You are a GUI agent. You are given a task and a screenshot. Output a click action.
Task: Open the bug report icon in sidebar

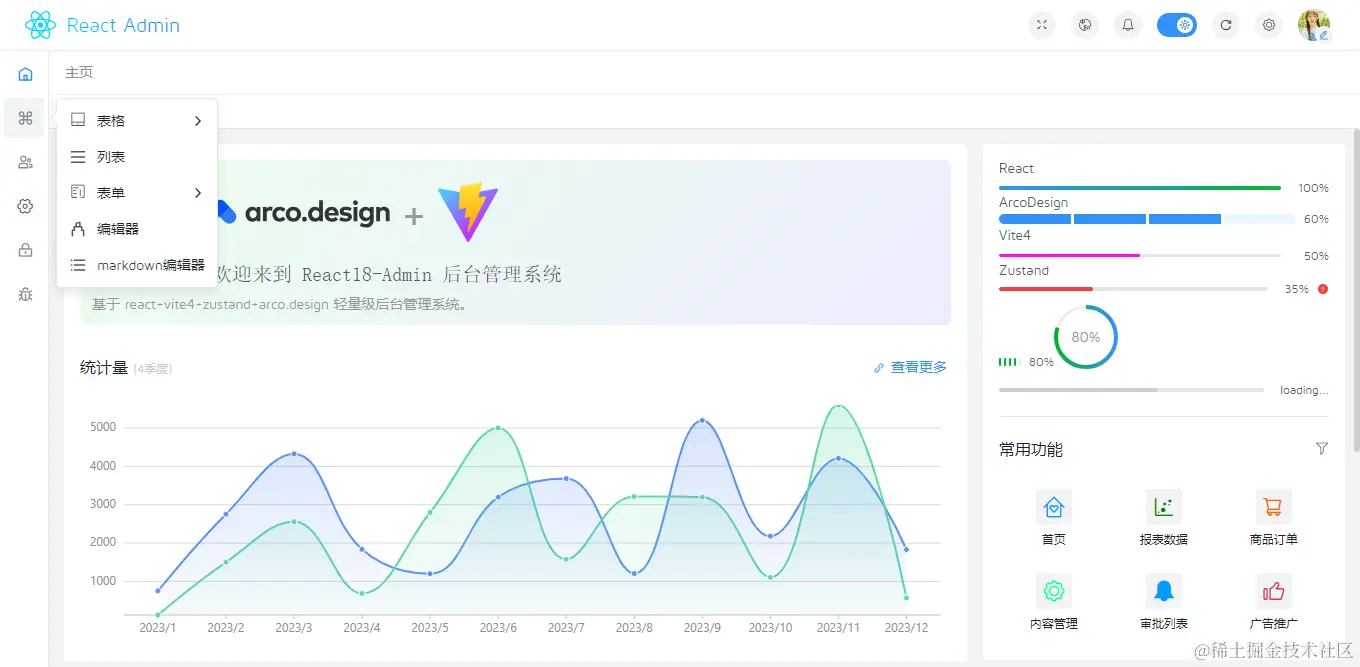[24, 294]
